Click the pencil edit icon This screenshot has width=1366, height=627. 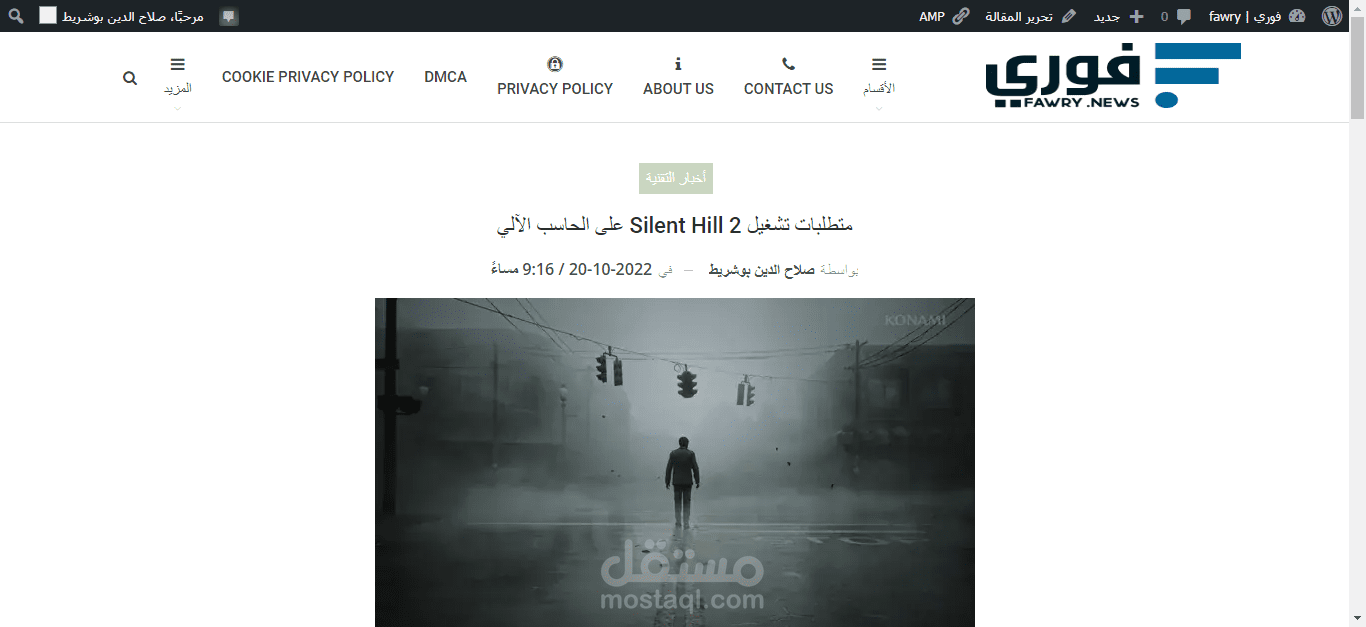1069,16
